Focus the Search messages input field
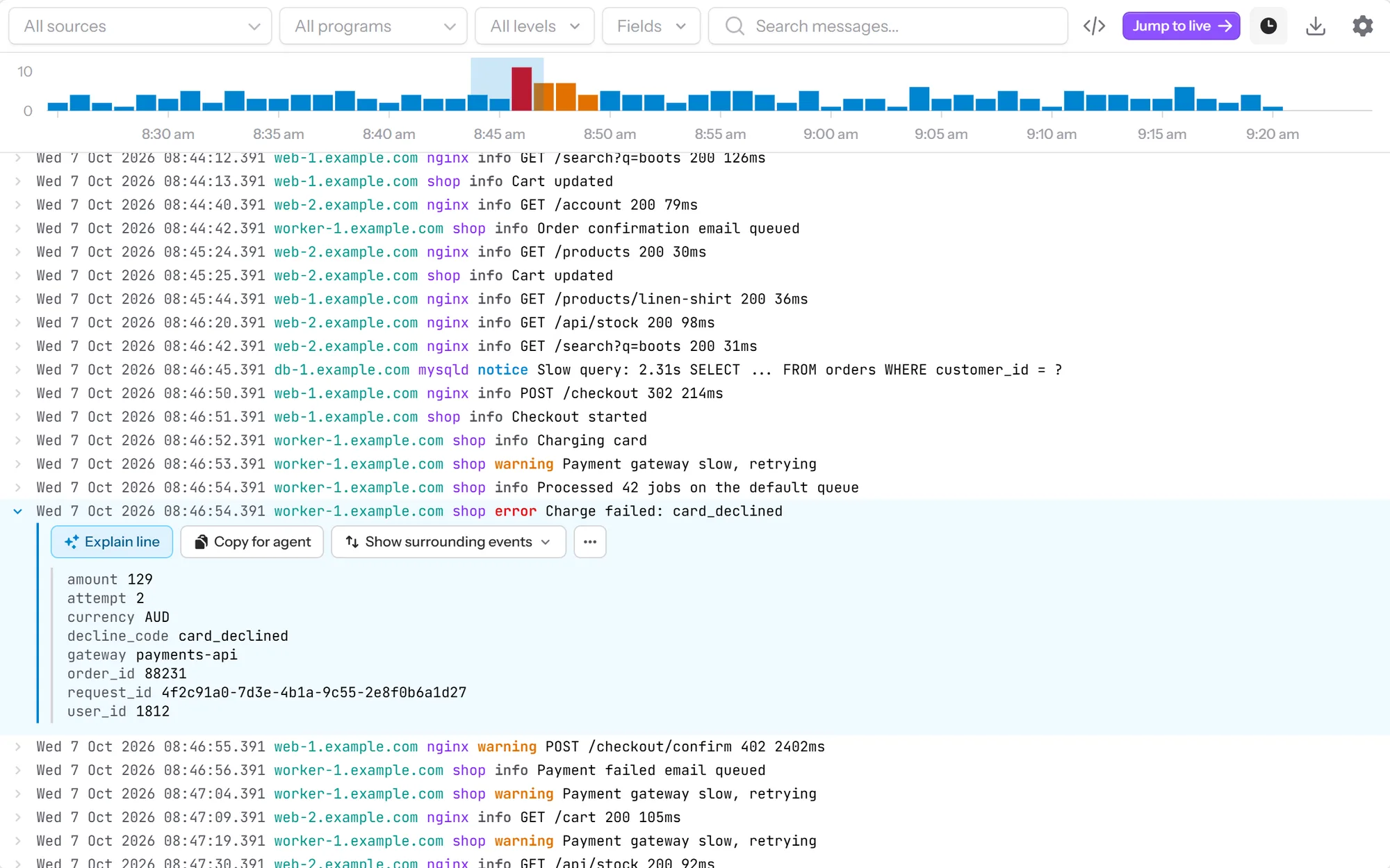The width and height of the screenshot is (1390, 868). coord(888,26)
